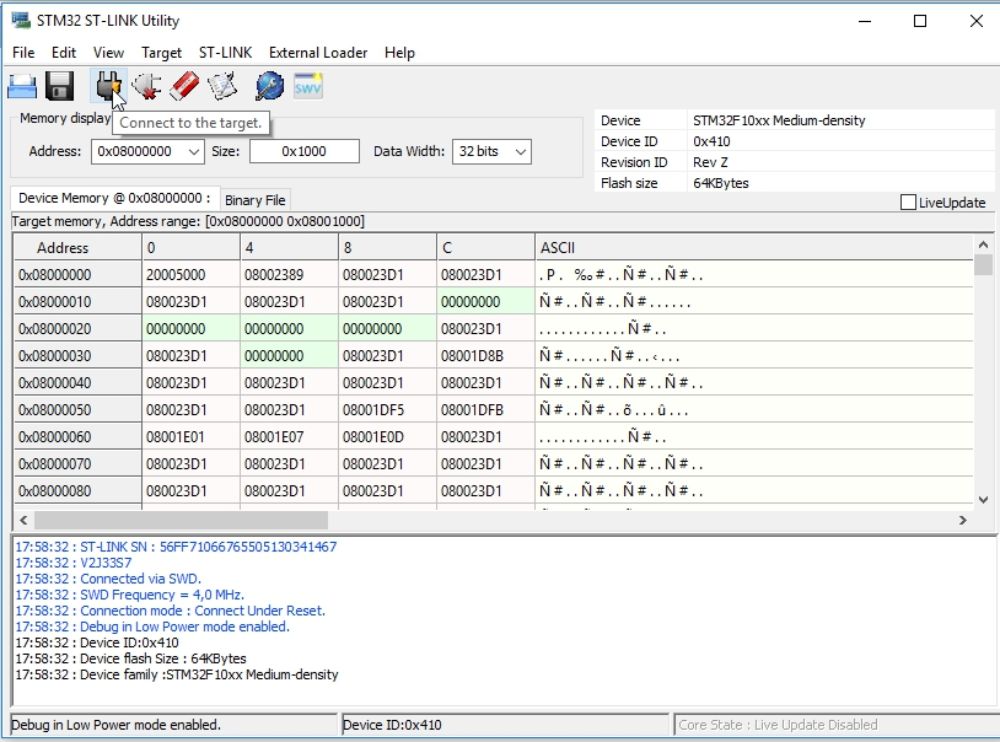Click log line ST-LINK SN serial number
This screenshot has width=1000, height=742.
(x=176, y=547)
